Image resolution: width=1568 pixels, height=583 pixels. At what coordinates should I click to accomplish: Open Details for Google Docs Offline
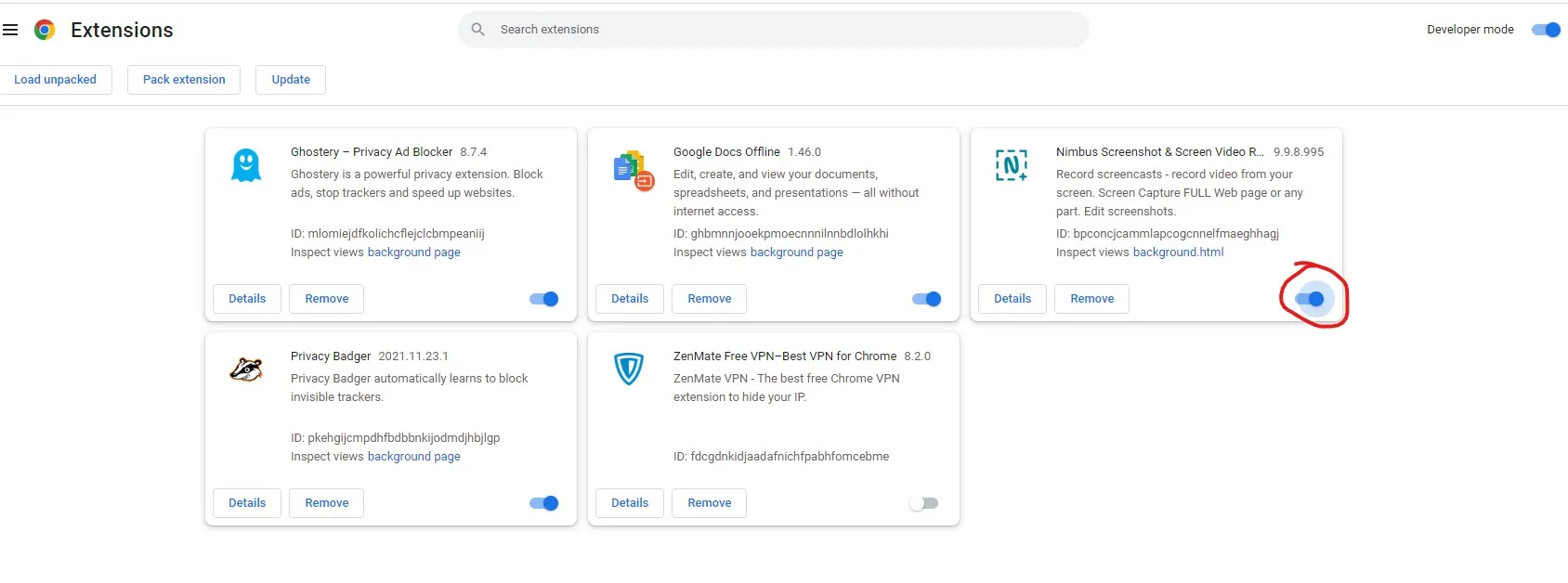(630, 299)
